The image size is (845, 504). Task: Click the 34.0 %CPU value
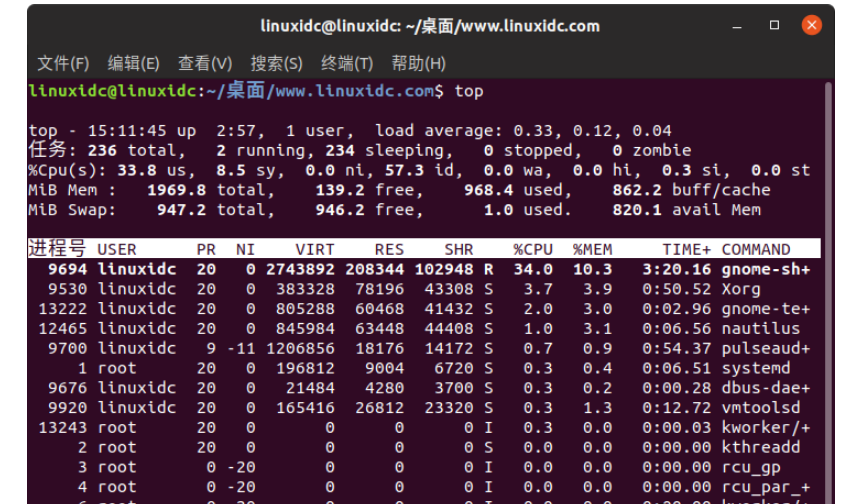pyautogui.click(x=533, y=270)
